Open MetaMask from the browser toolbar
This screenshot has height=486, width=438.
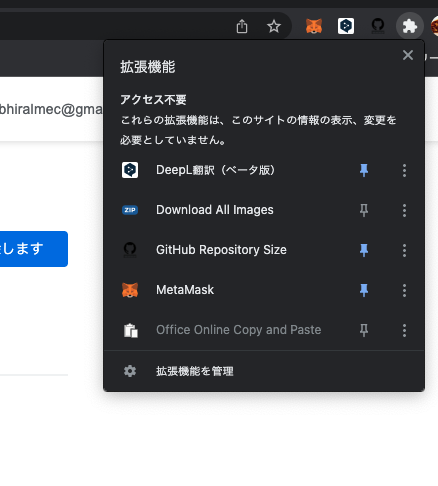[x=314, y=26]
